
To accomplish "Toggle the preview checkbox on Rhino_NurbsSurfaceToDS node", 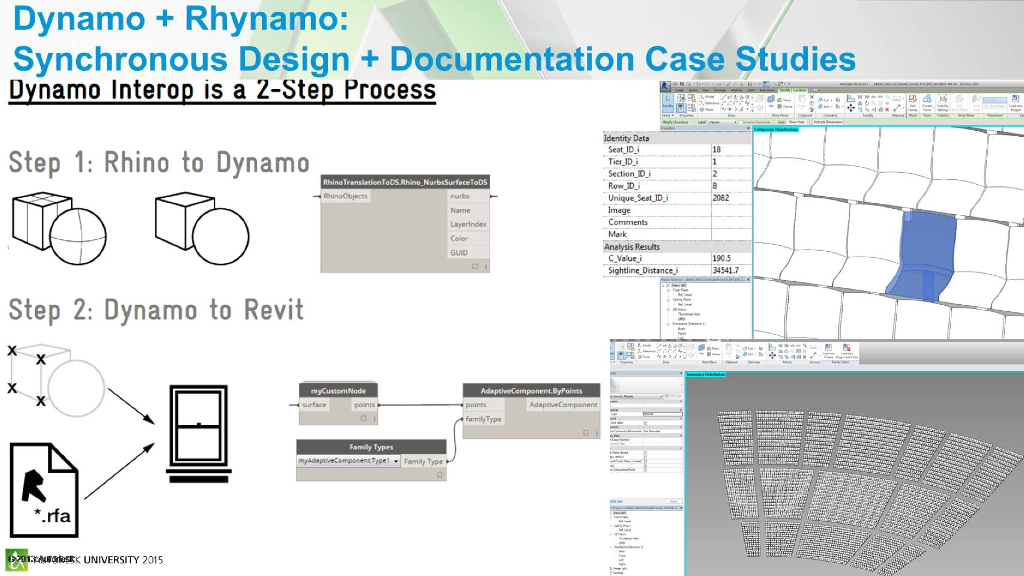I will pos(474,267).
